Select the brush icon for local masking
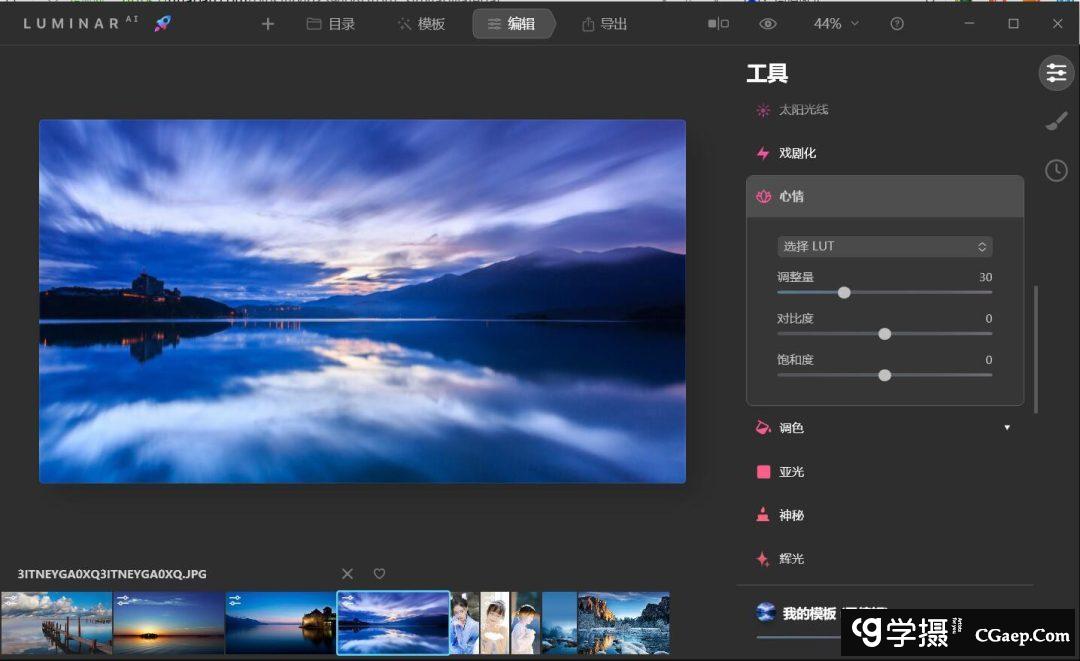Viewport: 1080px width, 661px height. click(1056, 121)
